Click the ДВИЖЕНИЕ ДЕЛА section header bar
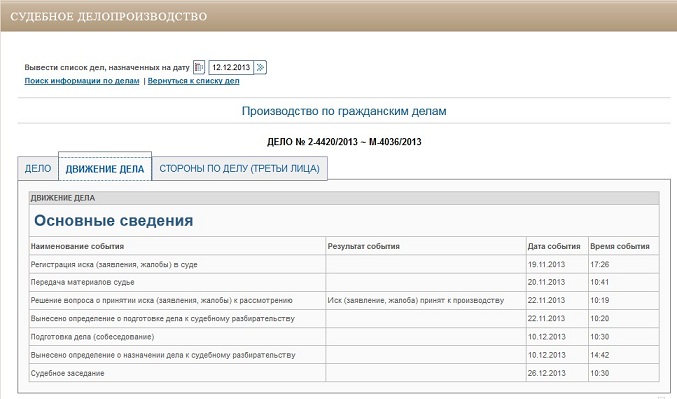Screen dimensions: 677x399 pos(344,198)
